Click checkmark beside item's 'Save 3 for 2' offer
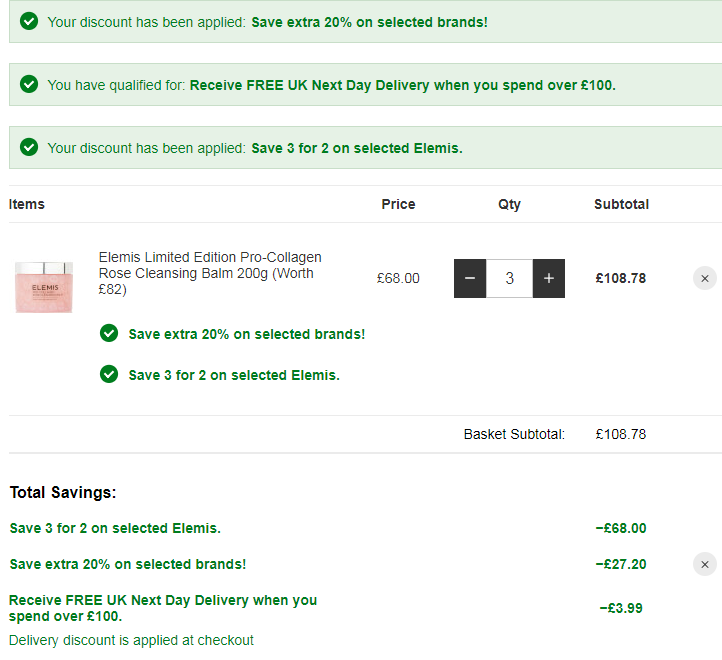The width and height of the screenshot is (722, 660). tap(109, 374)
